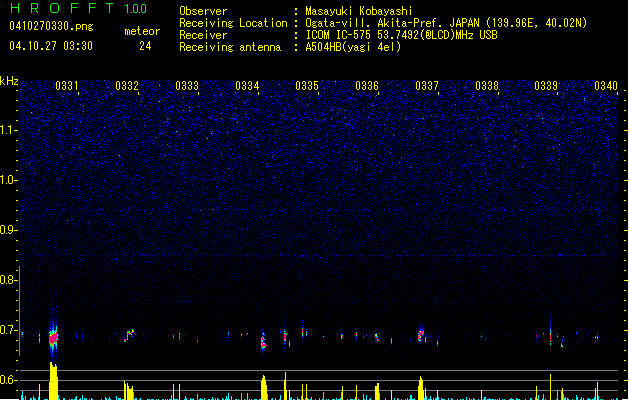The image size is (629, 400).
Task: Click the 0332 time marker
Action: (127, 86)
